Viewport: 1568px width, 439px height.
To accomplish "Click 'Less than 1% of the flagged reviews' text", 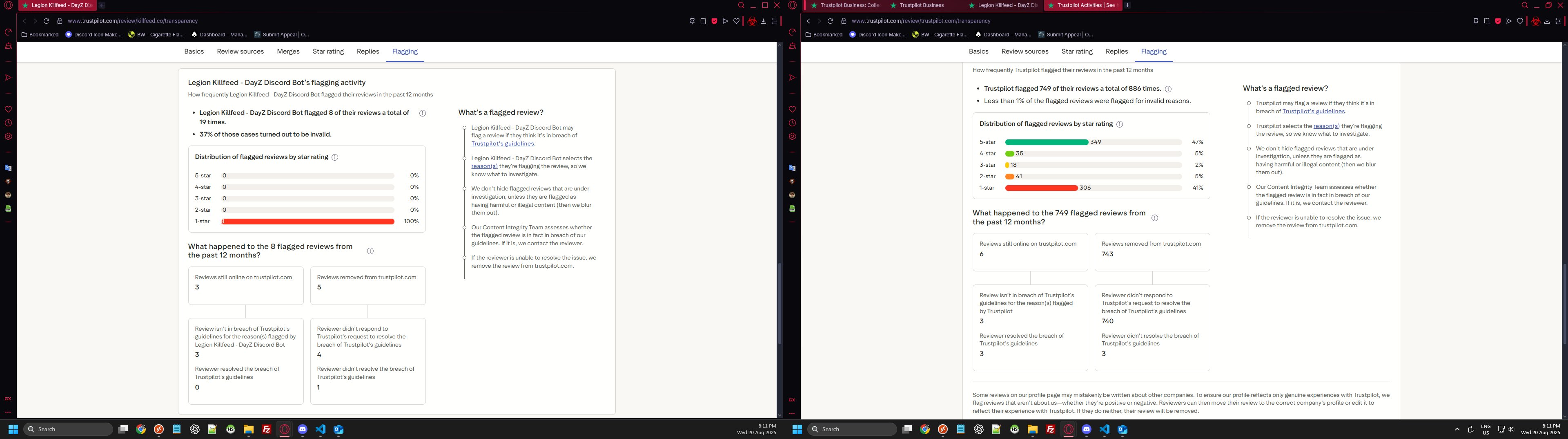I will (x=1087, y=101).
